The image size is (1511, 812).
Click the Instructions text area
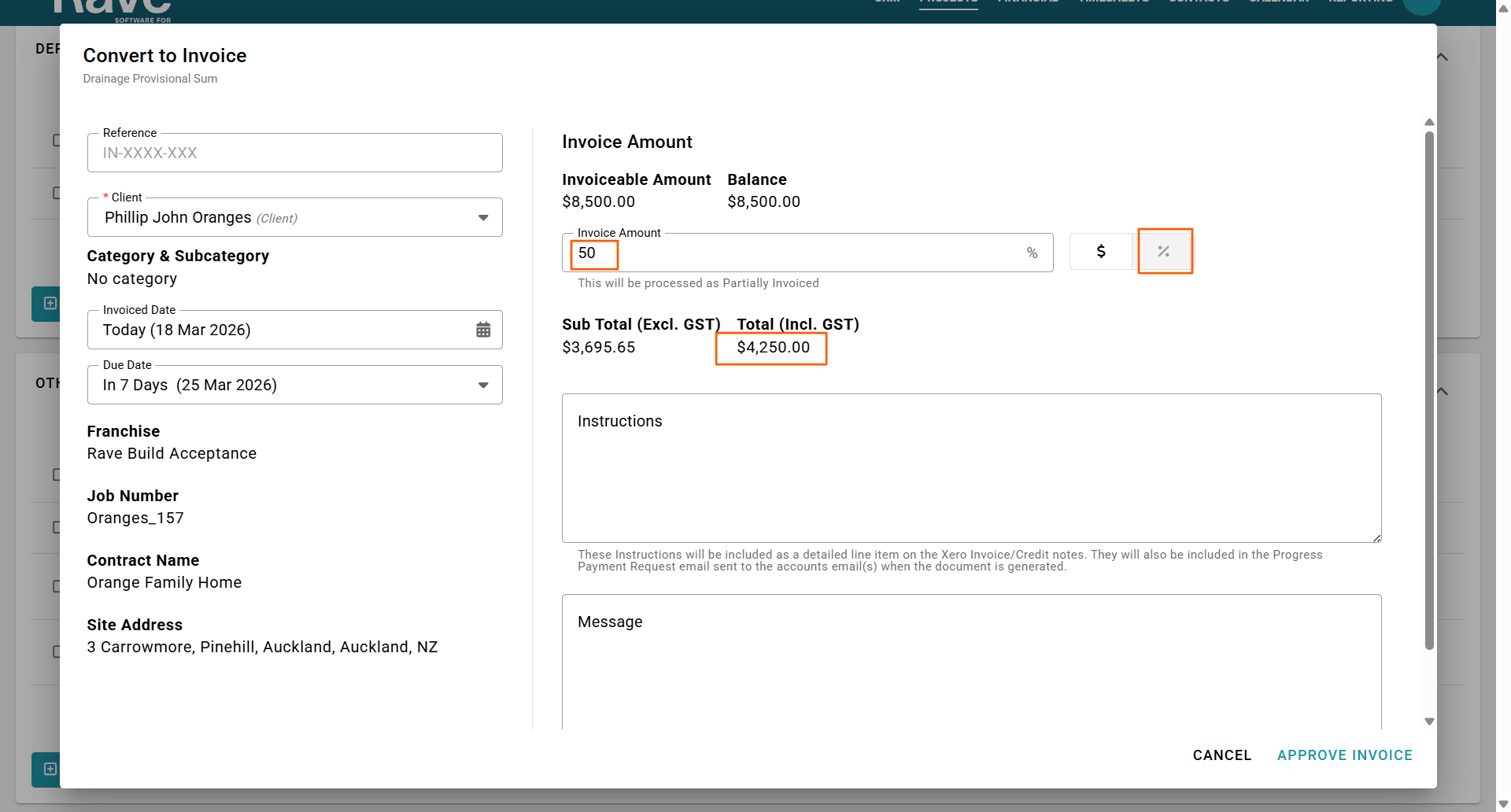(x=971, y=468)
